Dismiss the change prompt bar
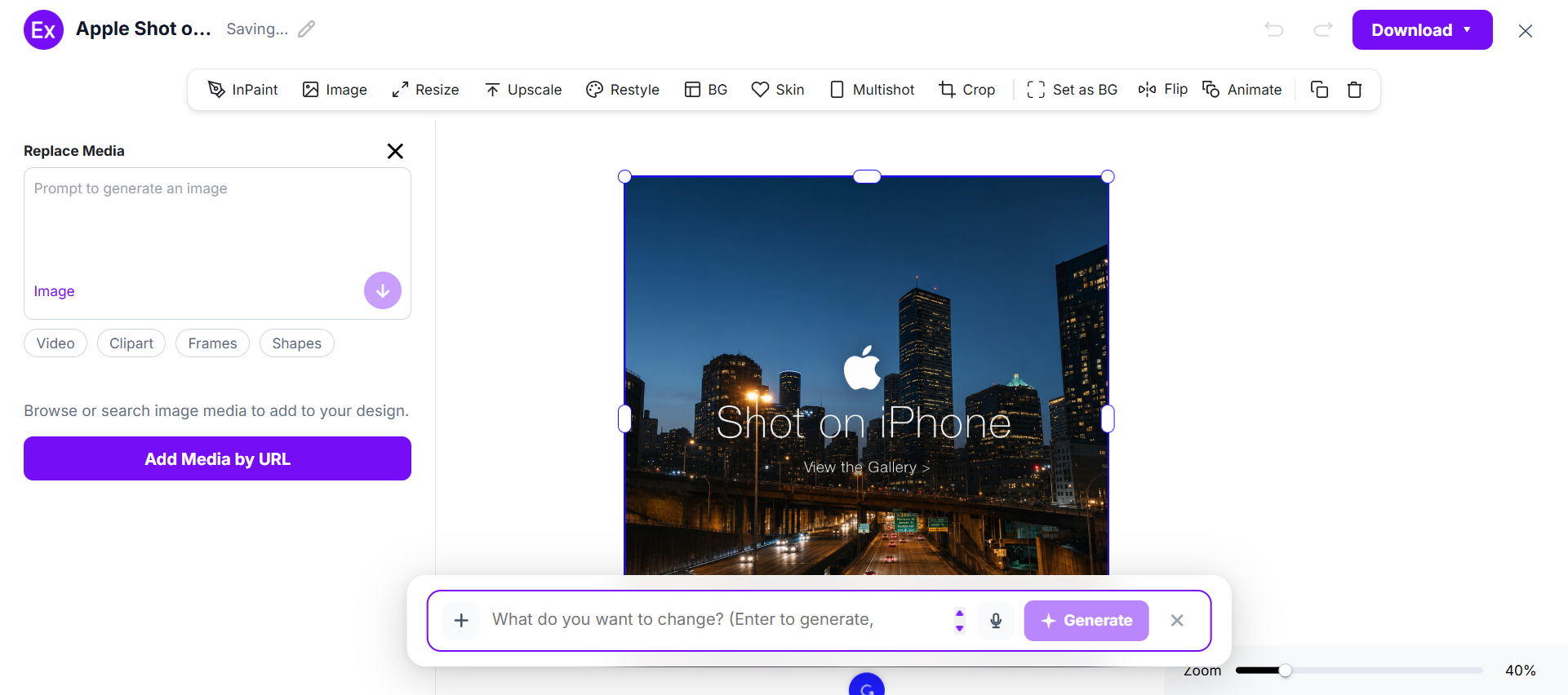1568x695 pixels. tap(1177, 621)
